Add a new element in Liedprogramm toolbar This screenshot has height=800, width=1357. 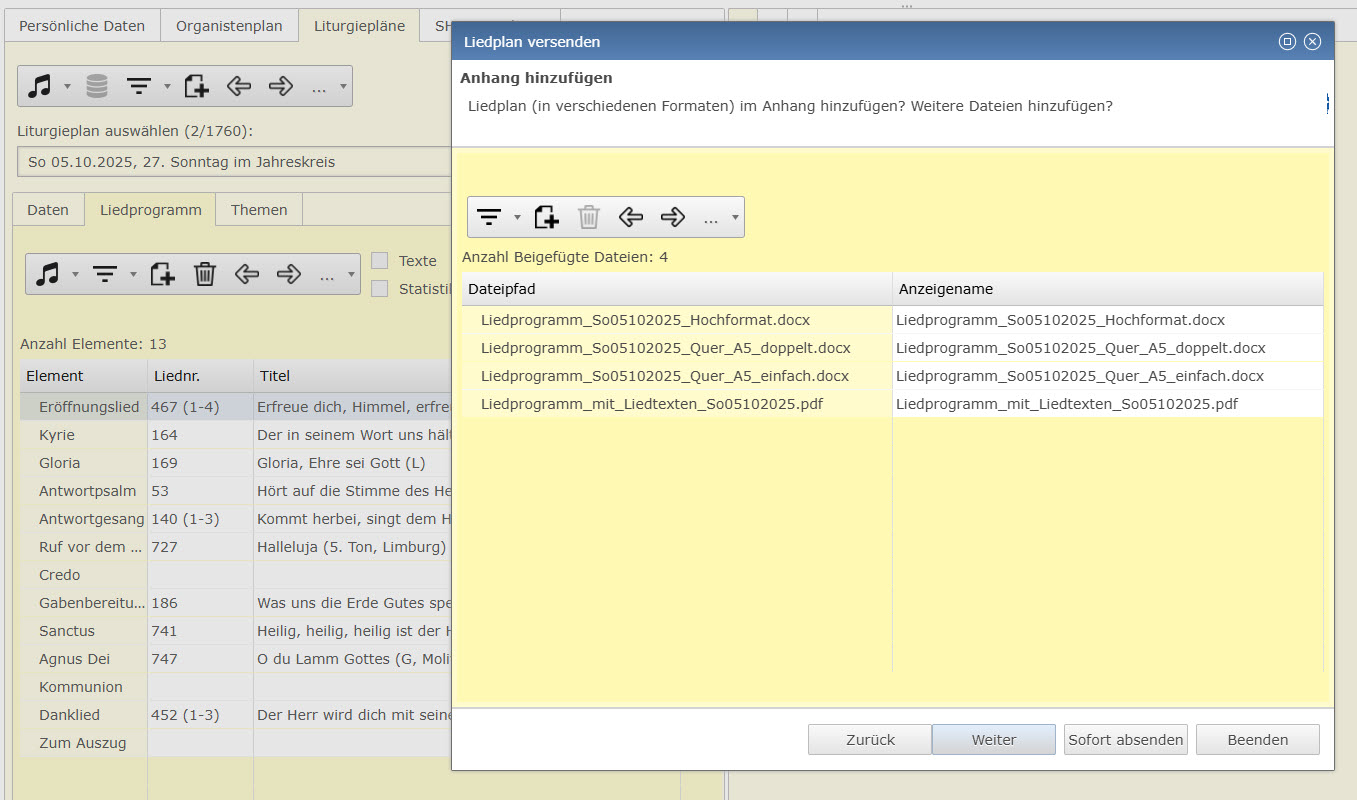click(x=163, y=274)
